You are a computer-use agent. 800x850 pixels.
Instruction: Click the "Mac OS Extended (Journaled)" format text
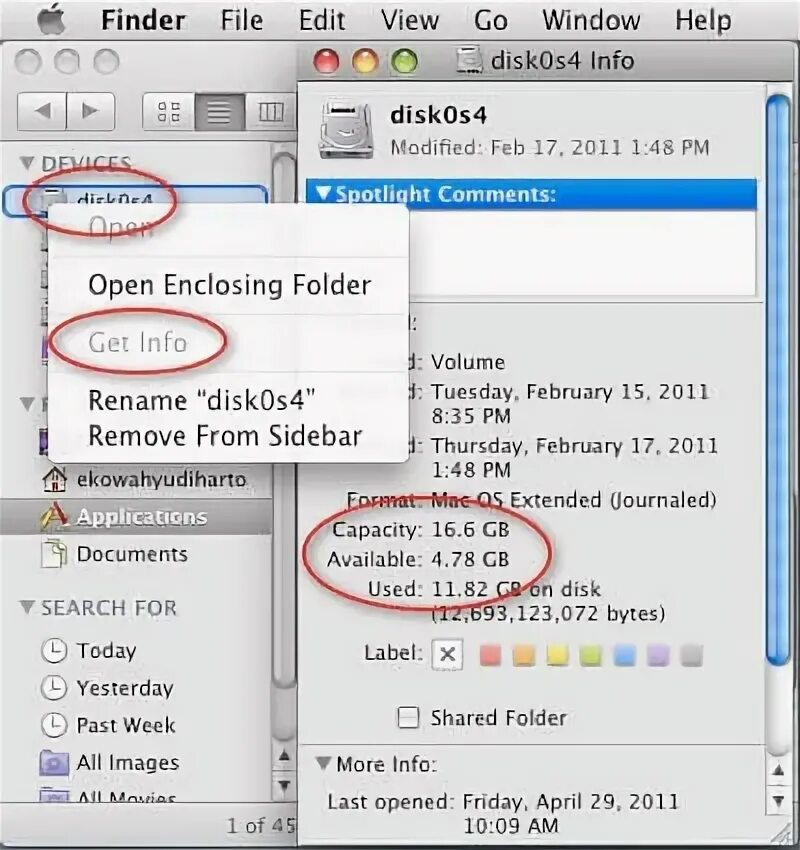tap(574, 500)
